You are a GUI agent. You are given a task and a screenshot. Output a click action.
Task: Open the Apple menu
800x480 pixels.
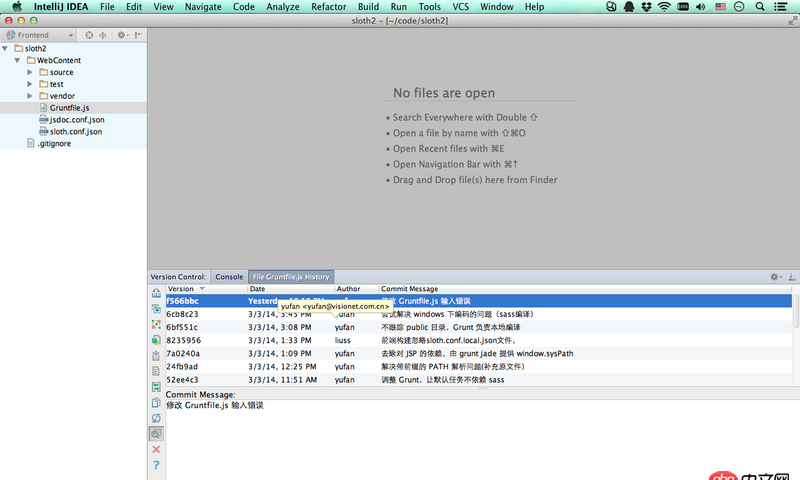coord(17,7)
